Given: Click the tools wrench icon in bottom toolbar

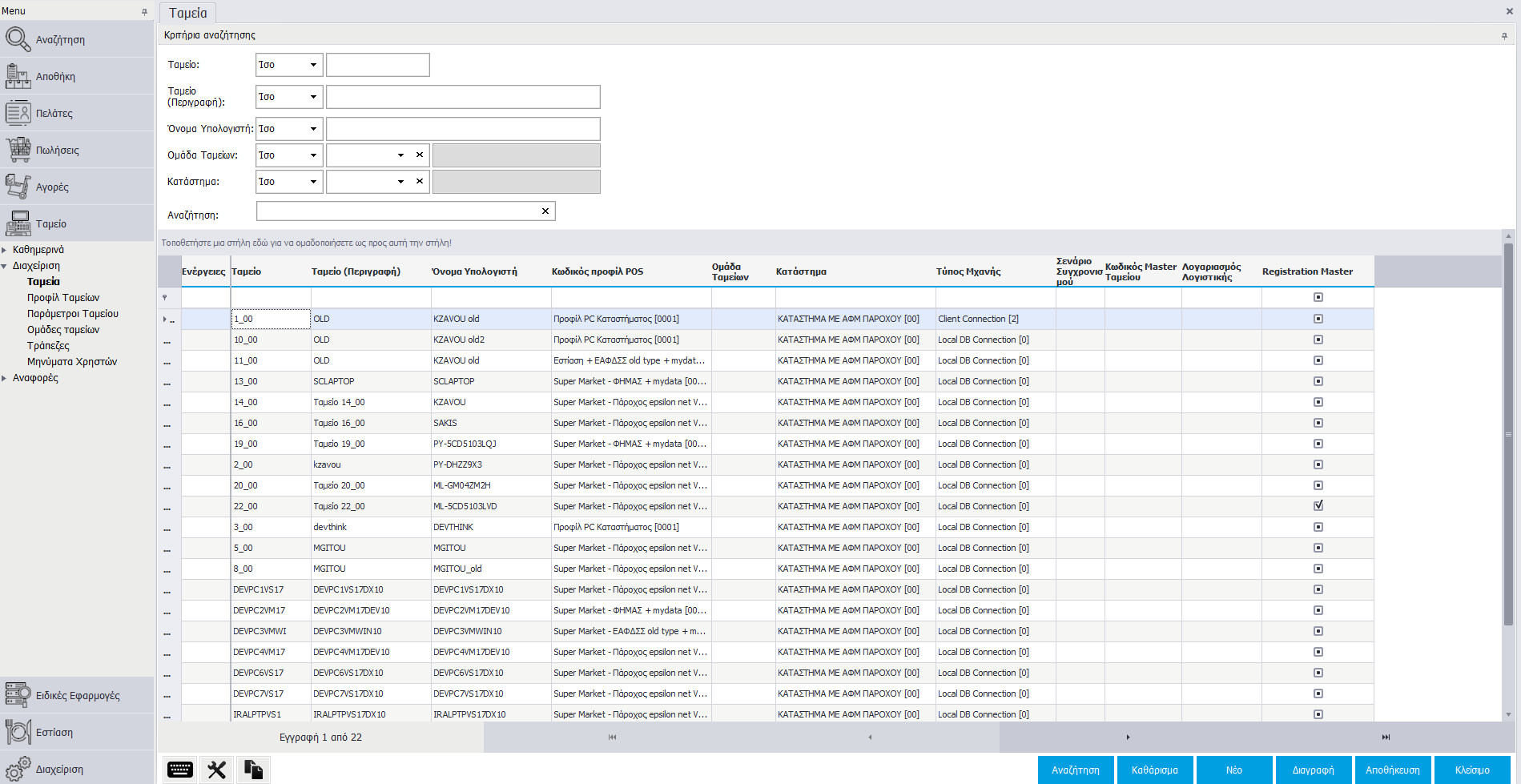Looking at the screenshot, I should (216, 770).
